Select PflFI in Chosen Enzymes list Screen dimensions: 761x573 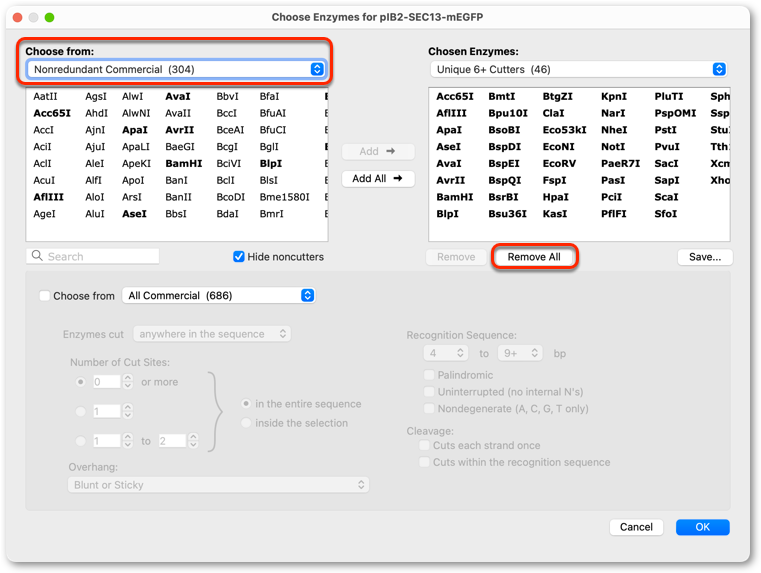point(613,214)
